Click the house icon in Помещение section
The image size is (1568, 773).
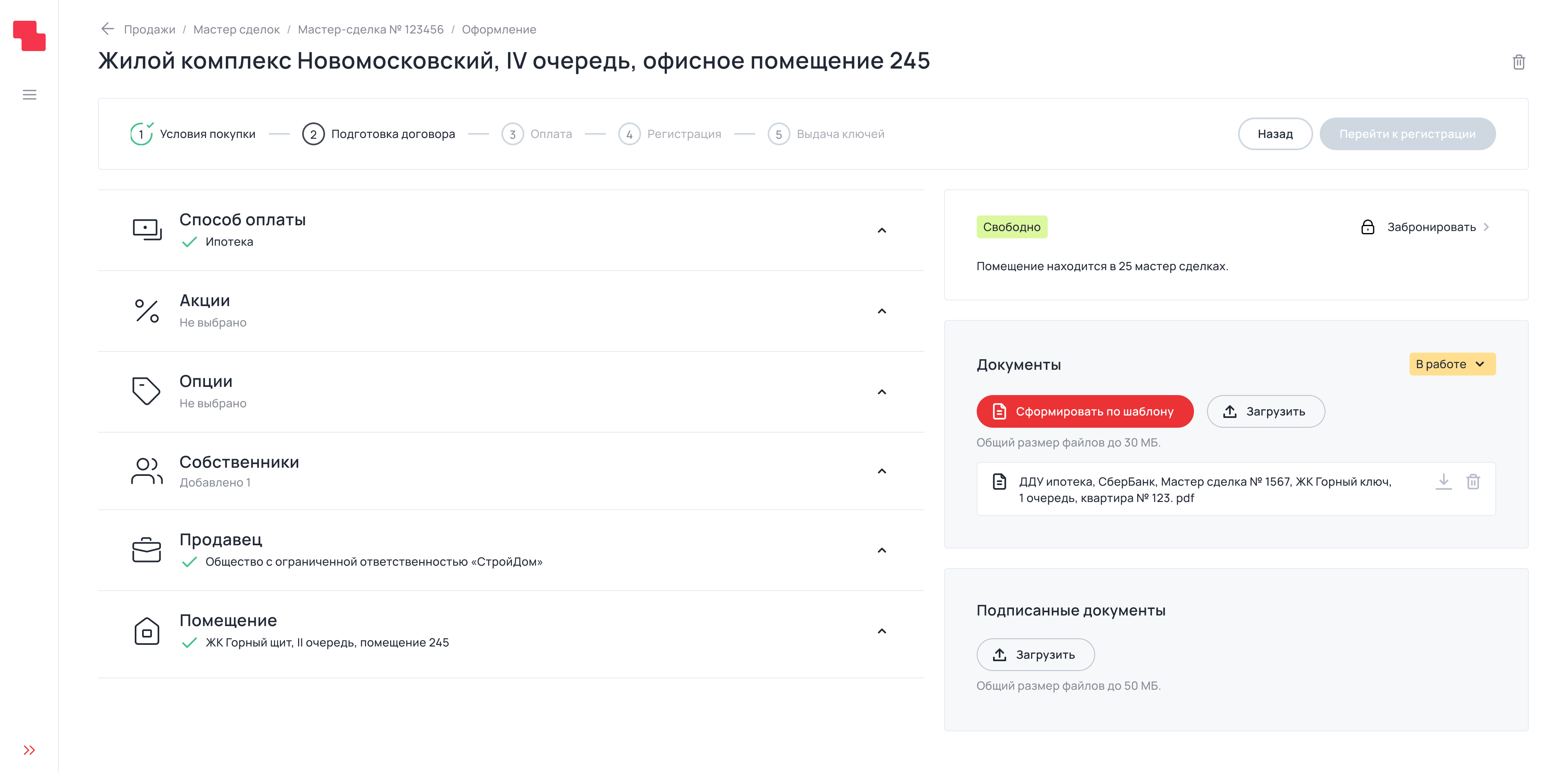(146, 631)
